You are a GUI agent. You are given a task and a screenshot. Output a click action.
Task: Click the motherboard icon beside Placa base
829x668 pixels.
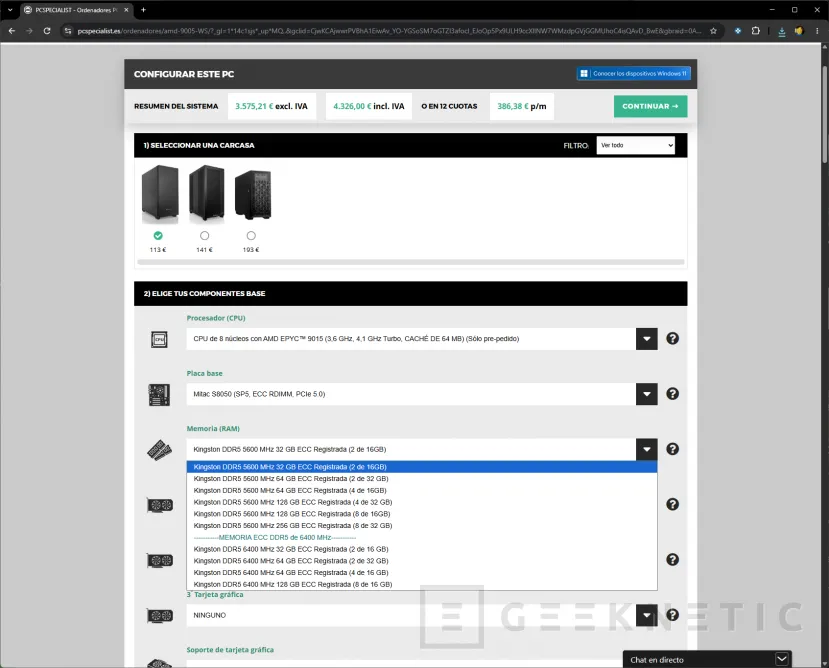[159, 395]
